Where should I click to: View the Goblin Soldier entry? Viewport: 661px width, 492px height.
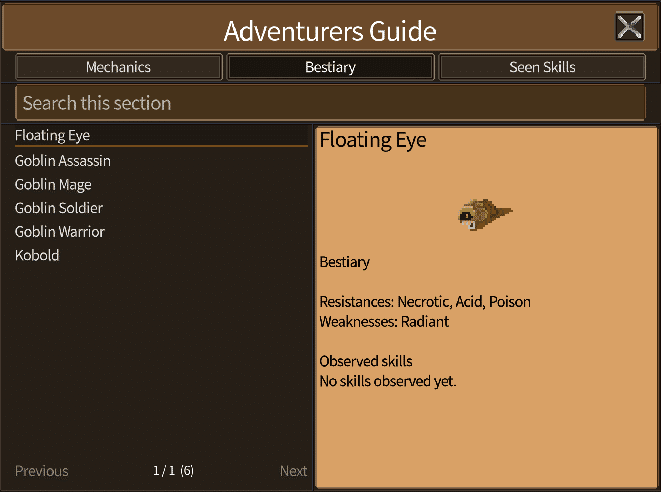(x=59, y=208)
